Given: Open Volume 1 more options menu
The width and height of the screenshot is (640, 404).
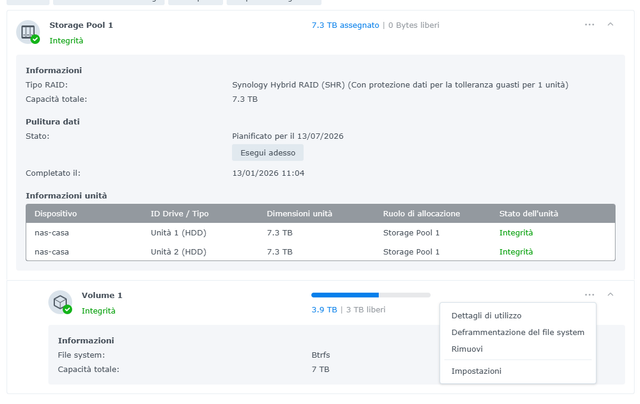Looking at the screenshot, I should tap(589, 295).
